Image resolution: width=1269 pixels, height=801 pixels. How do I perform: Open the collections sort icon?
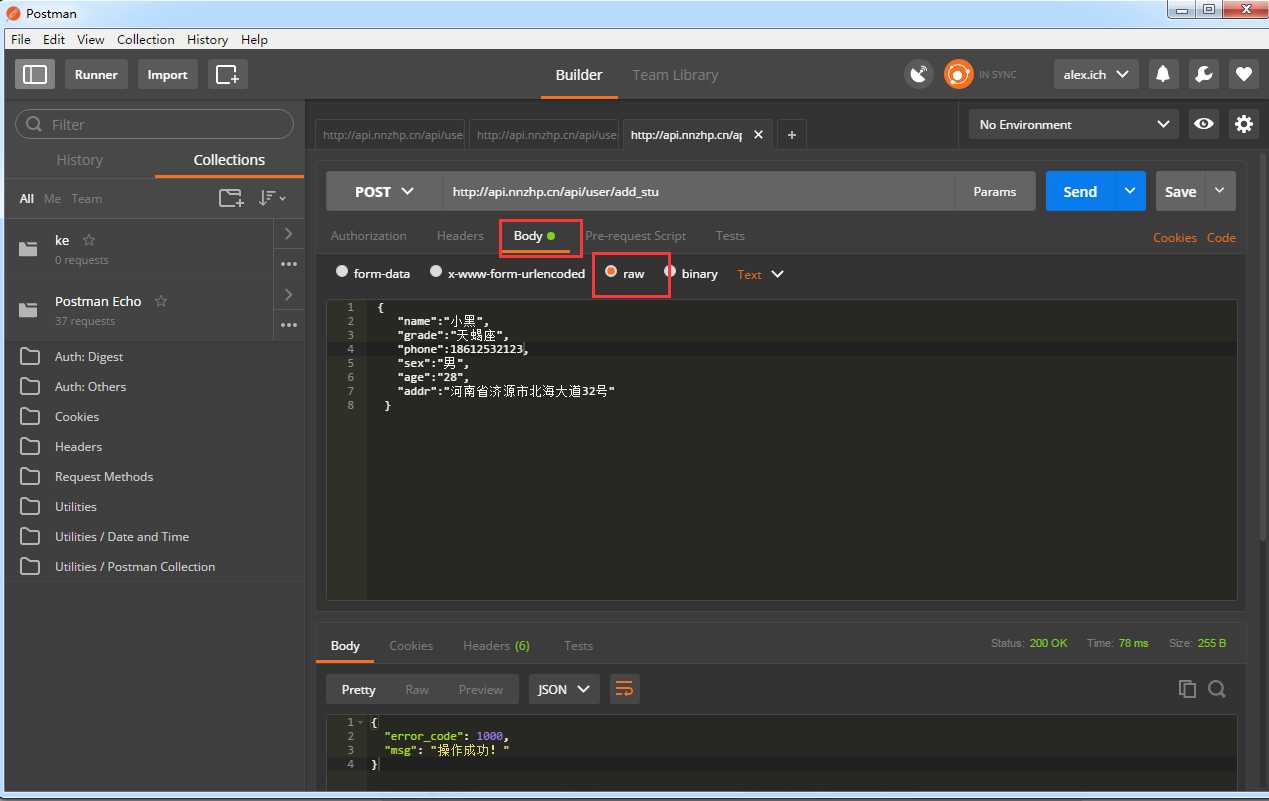pos(271,198)
